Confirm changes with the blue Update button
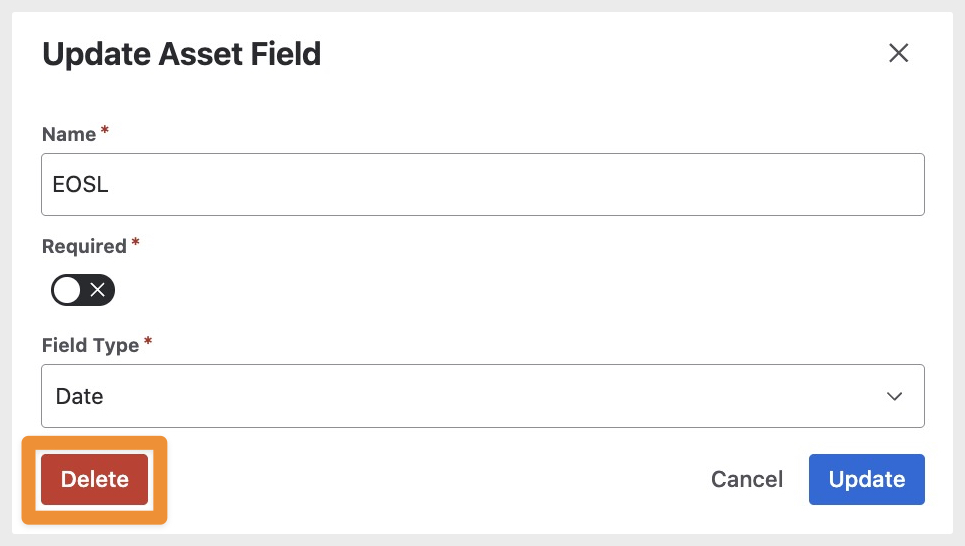965x546 pixels. click(x=866, y=479)
